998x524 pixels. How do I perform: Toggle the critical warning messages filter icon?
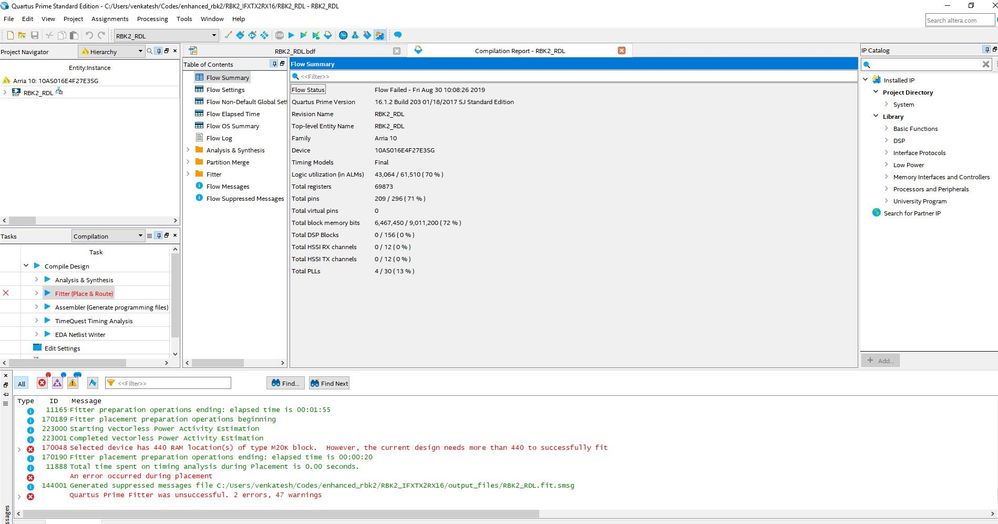(x=57, y=383)
